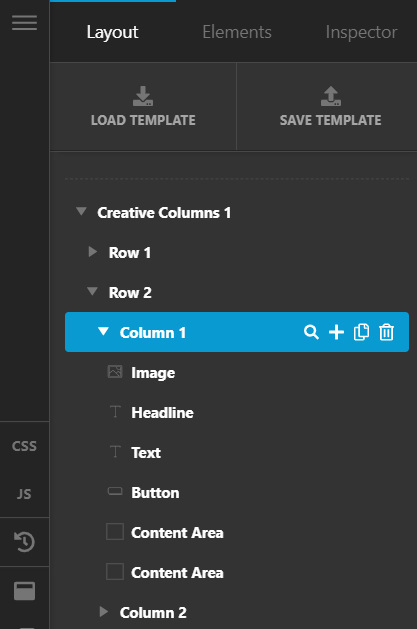Image resolution: width=417 pixels, height=629 pixels.
Task: Select the Image element in Column 1
Action: [x=153, y=373]
